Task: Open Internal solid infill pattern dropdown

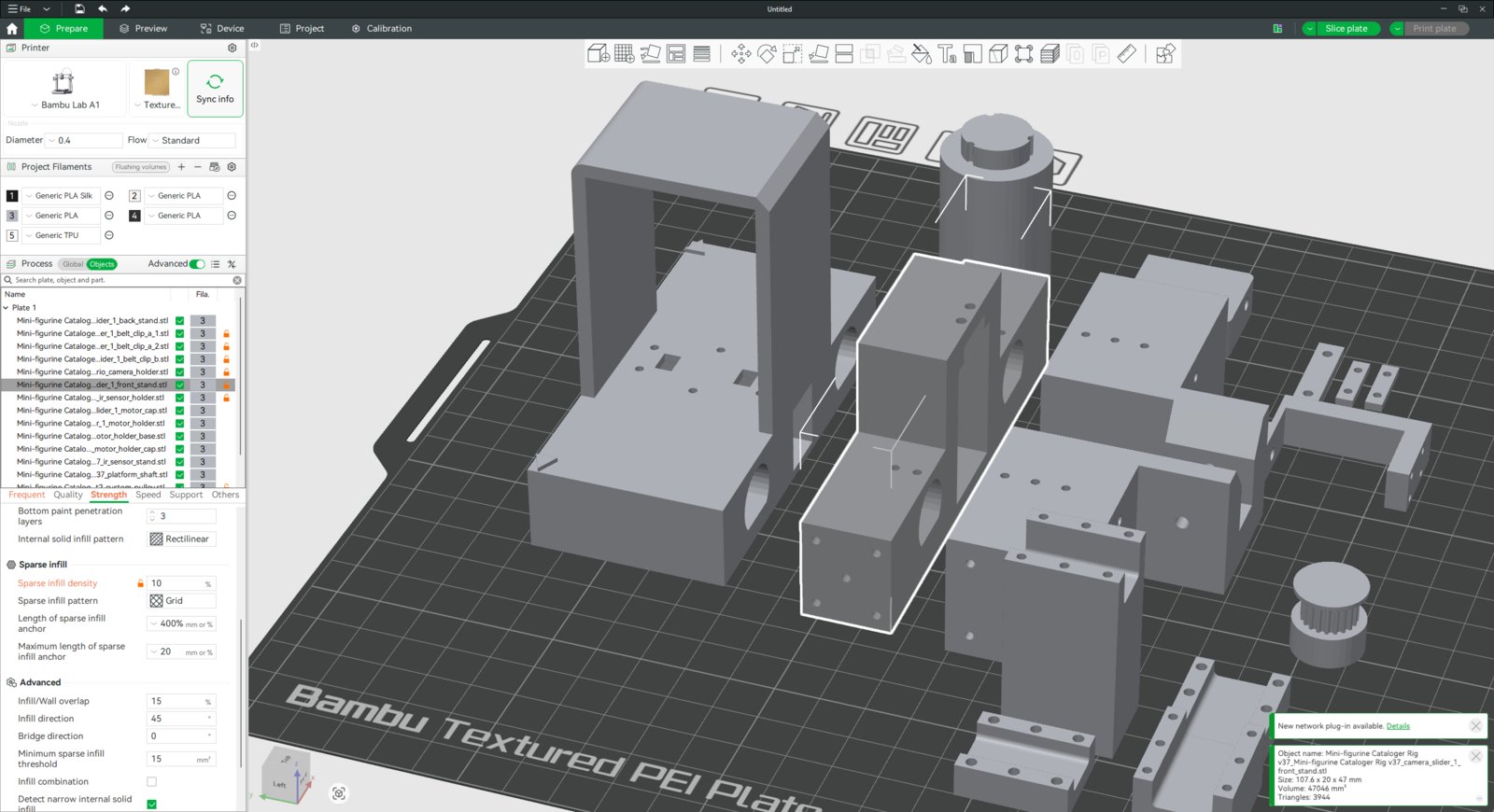Action: tap(181, 539)
